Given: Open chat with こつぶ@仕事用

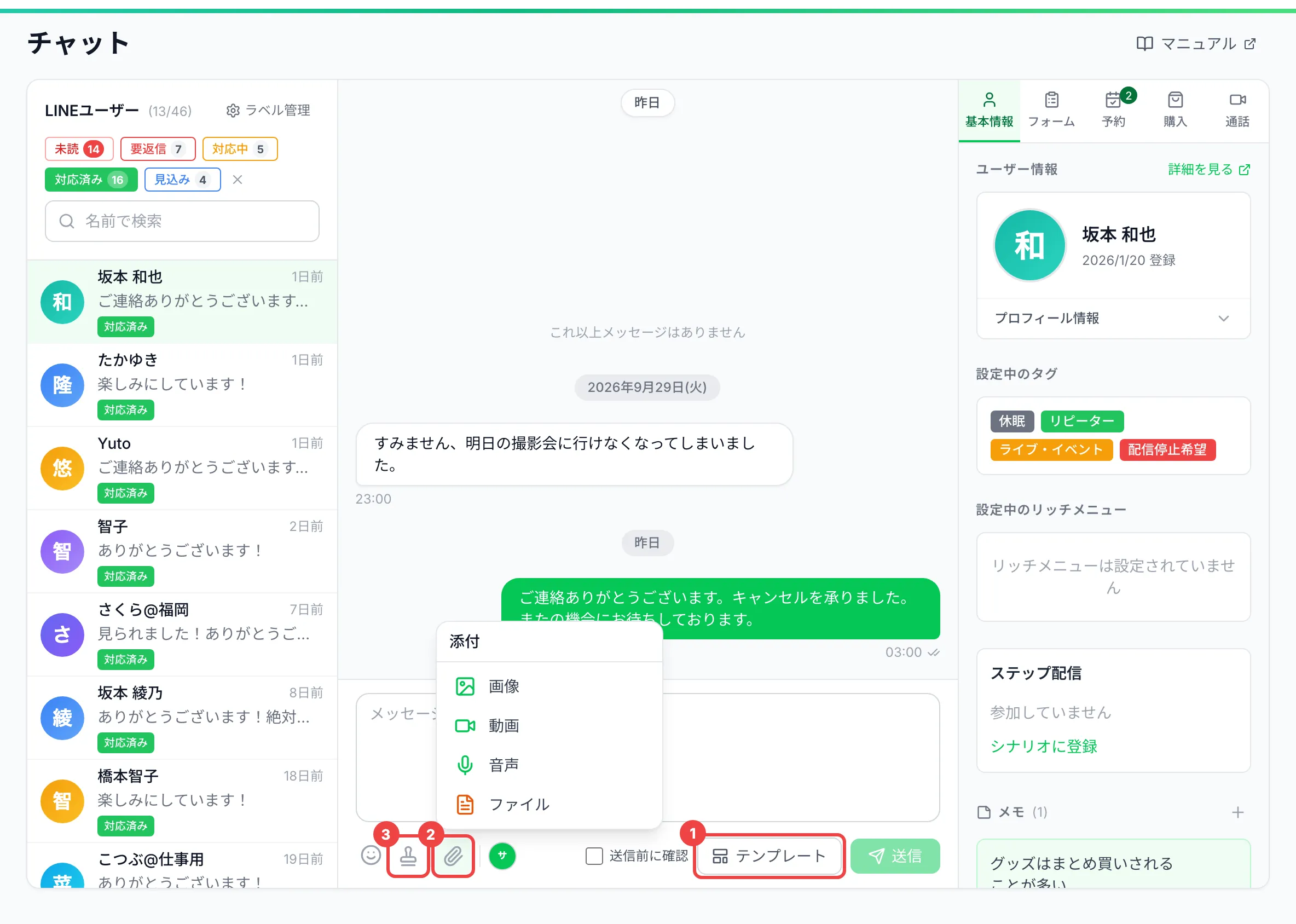Looking at the screenshot, I should click(182, 865).
